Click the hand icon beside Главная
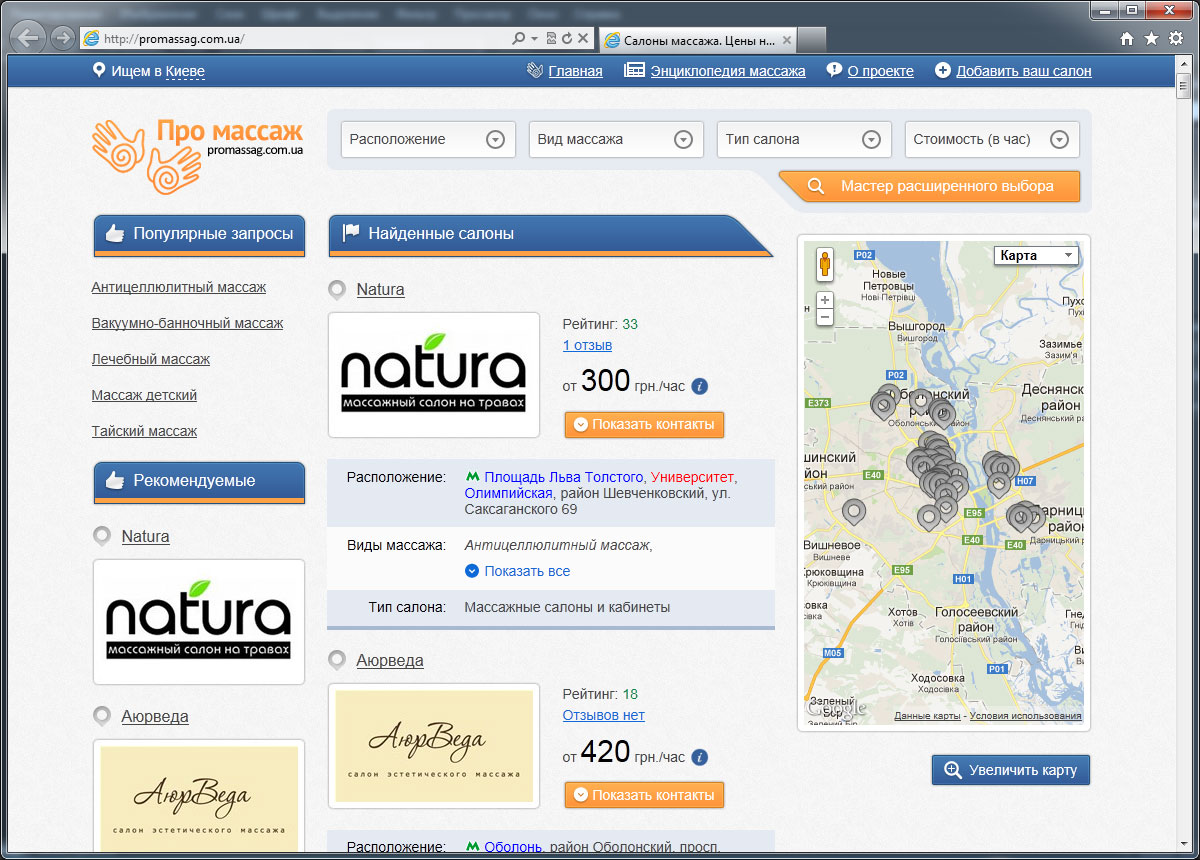This screenshot has width=1200, height=860. [x=535, y=71]
